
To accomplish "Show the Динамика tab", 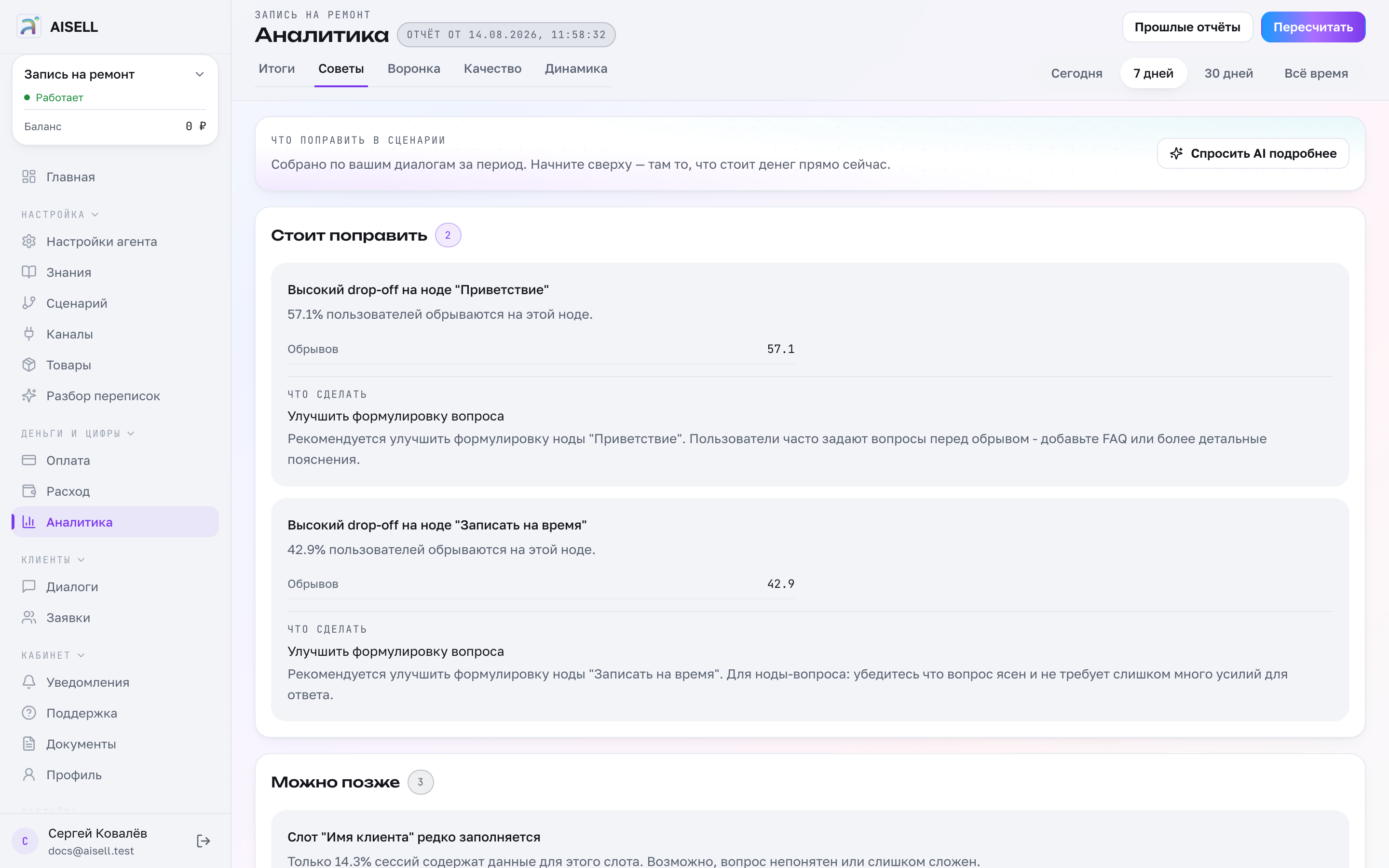I will [576, 69].
